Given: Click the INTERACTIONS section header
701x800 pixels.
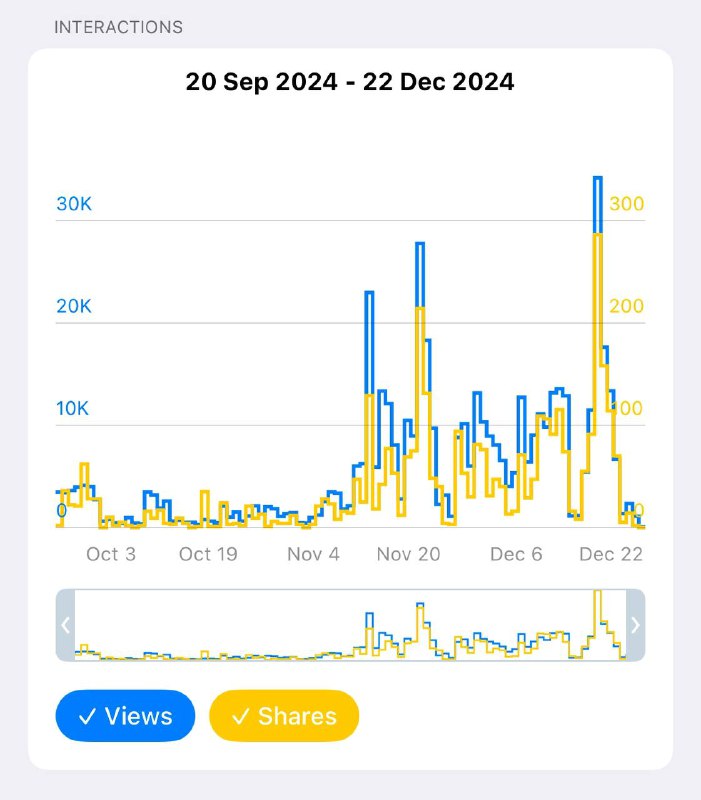Looking at the screenshot, I should point(118,27).
